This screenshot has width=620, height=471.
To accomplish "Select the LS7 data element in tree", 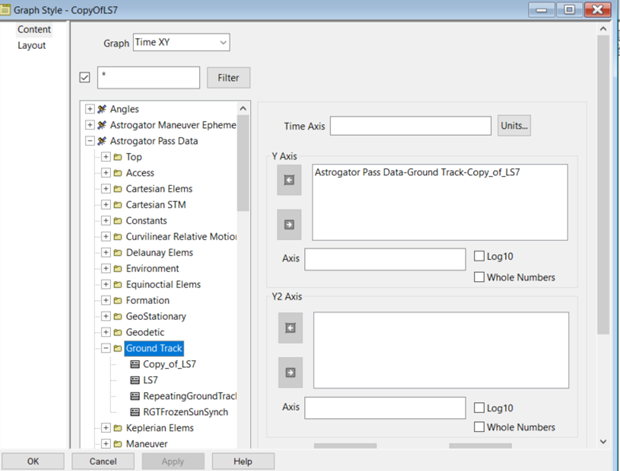I will 151,381.
